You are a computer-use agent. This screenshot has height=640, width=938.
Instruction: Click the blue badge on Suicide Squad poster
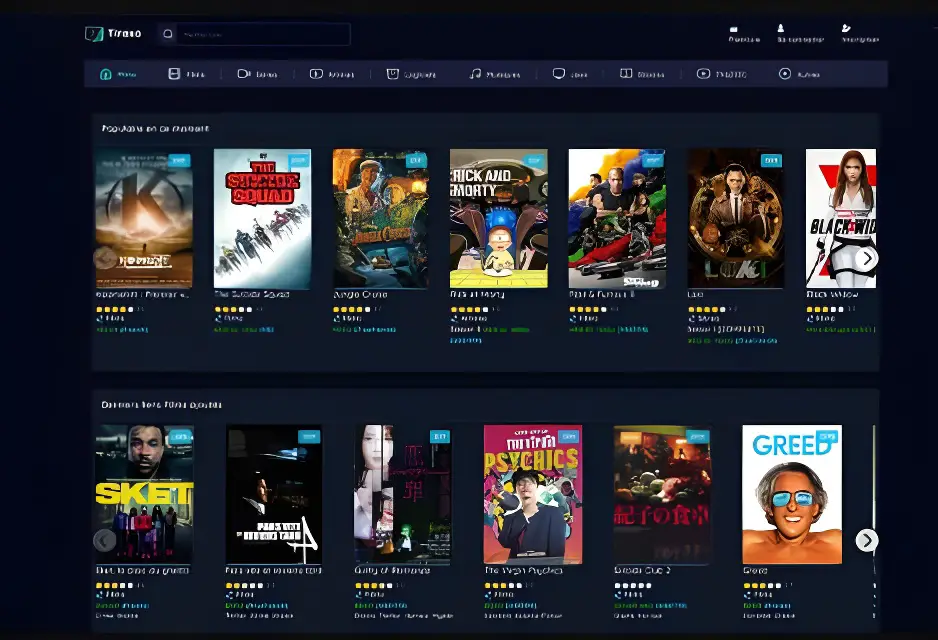[x=298, y=160]
